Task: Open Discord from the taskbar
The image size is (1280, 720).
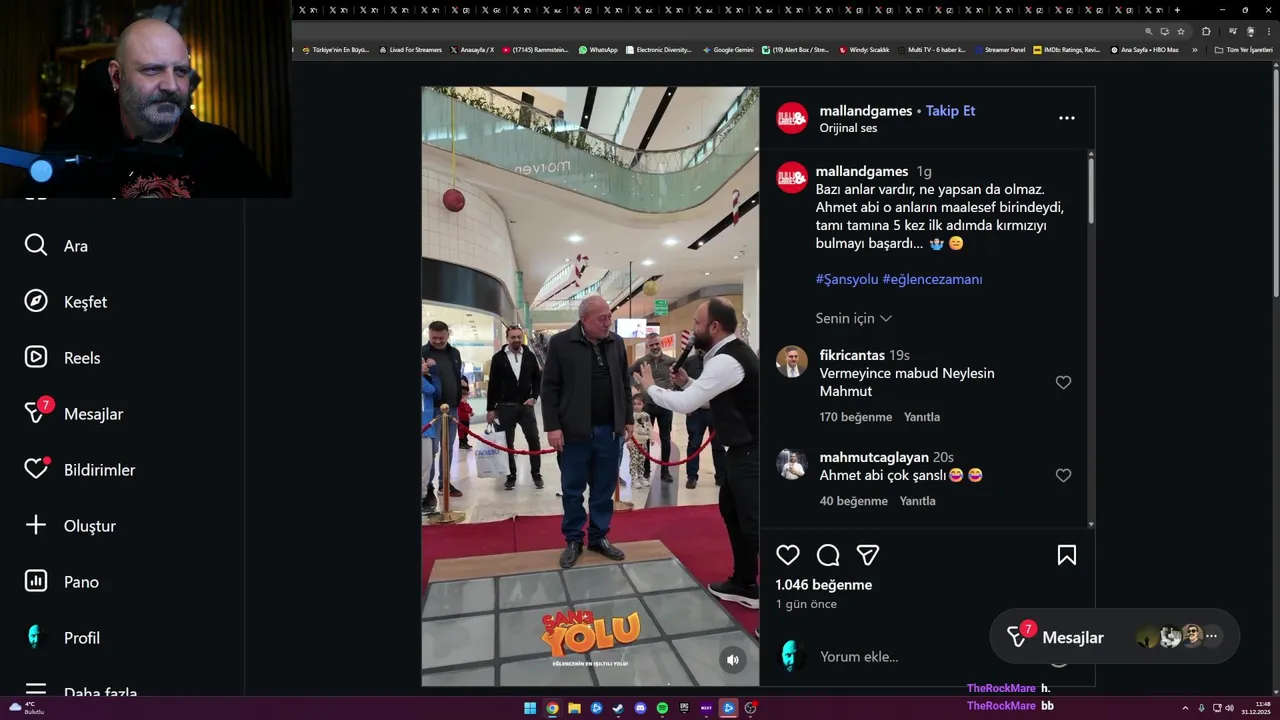Action: tap(640, 708)
